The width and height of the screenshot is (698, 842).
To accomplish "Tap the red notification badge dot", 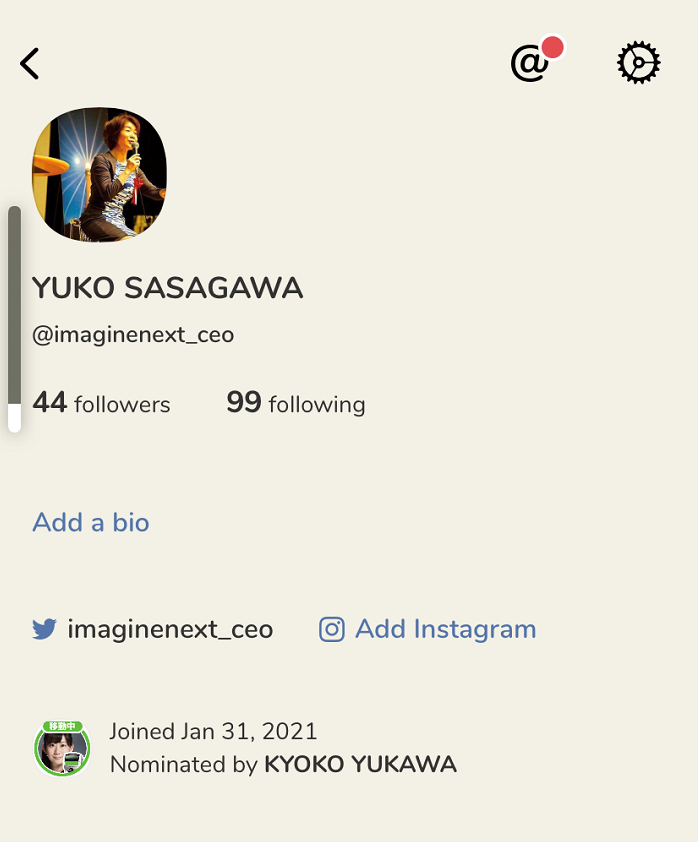I will 552,48.
